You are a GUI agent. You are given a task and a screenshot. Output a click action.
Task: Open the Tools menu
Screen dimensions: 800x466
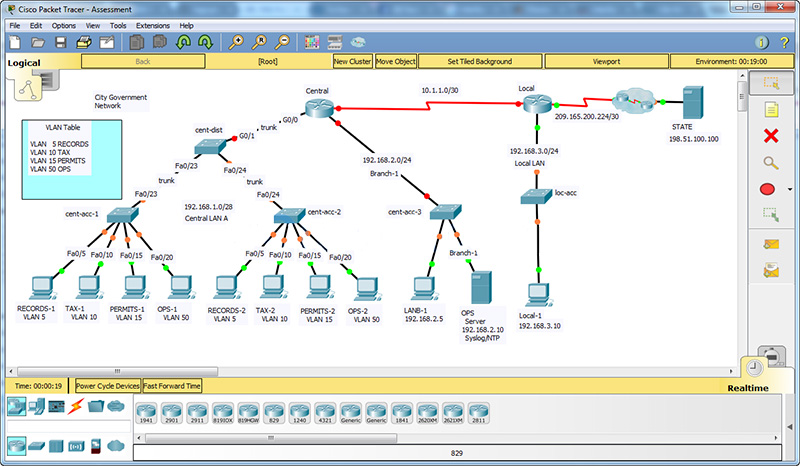(x=118, y=26)
